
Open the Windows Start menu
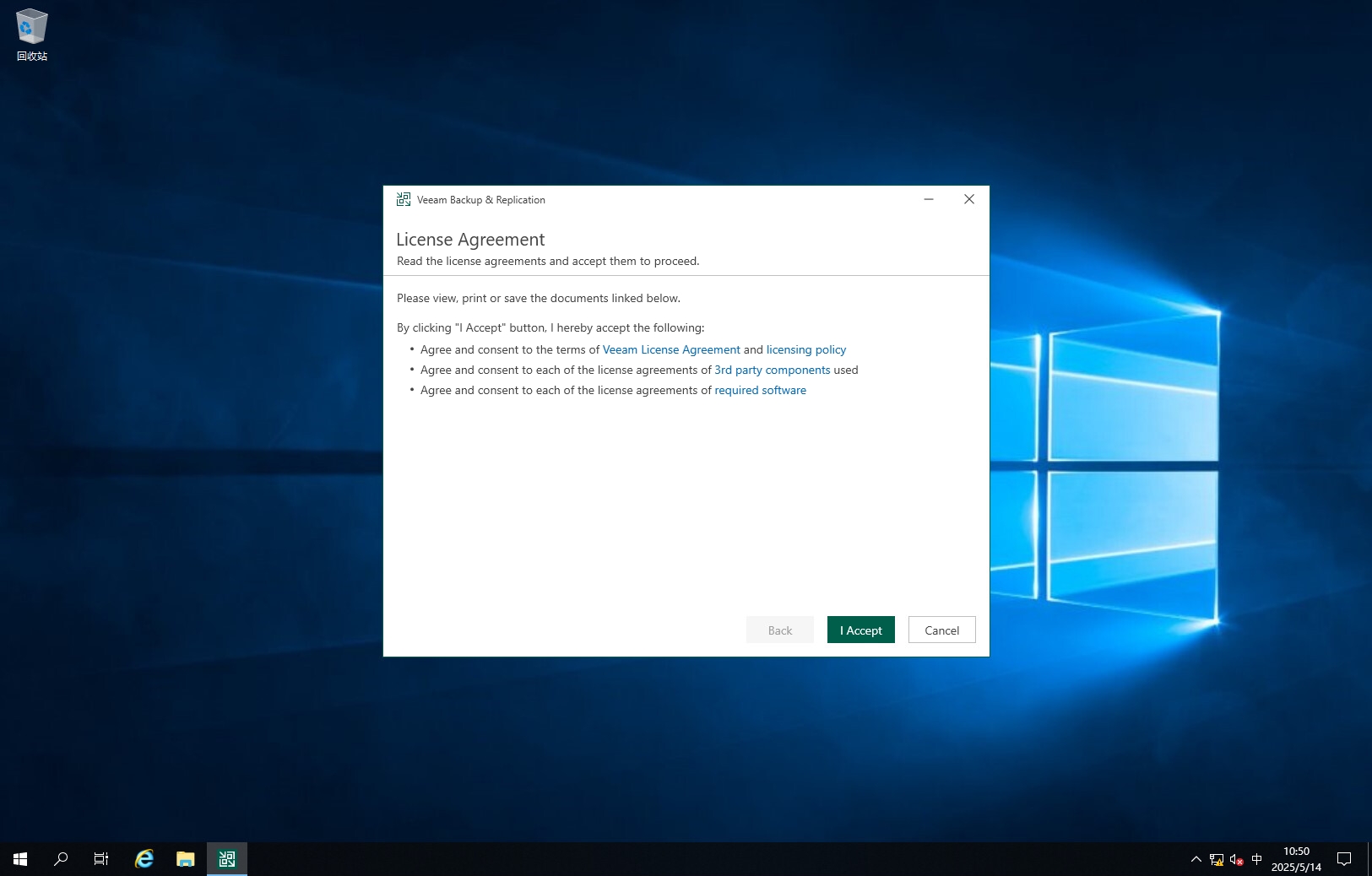tap(20, 859)
